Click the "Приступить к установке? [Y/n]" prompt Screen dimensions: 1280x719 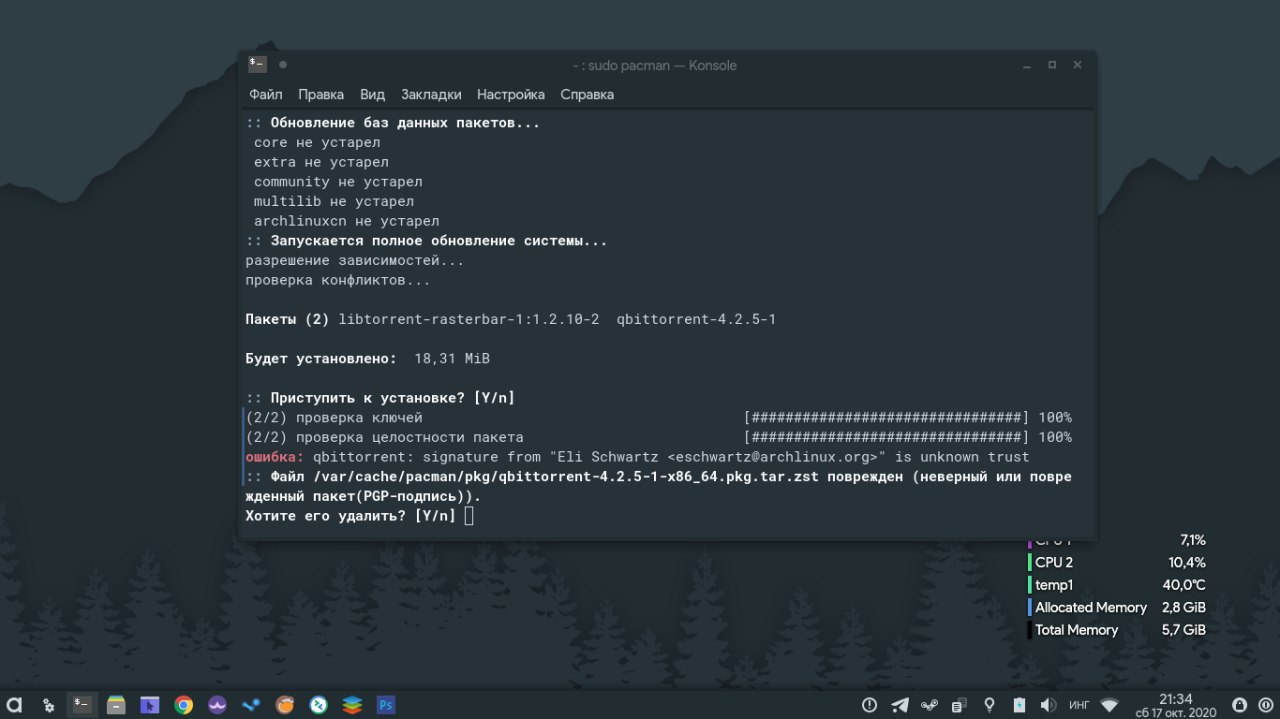(x=380, y=398)
